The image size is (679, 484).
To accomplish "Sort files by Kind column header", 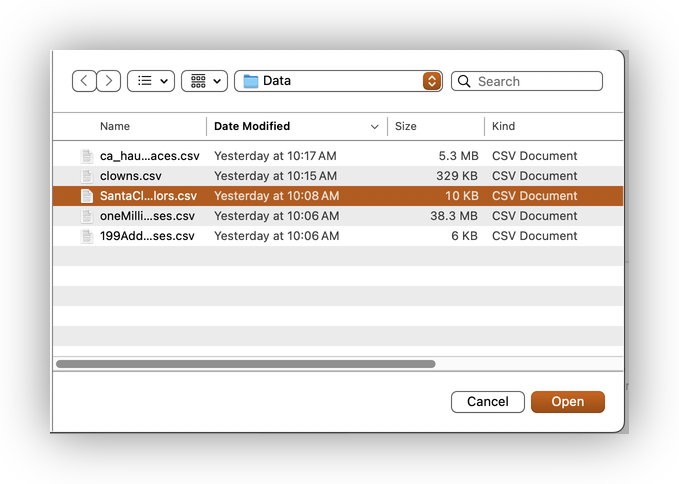I will point(504,127).
